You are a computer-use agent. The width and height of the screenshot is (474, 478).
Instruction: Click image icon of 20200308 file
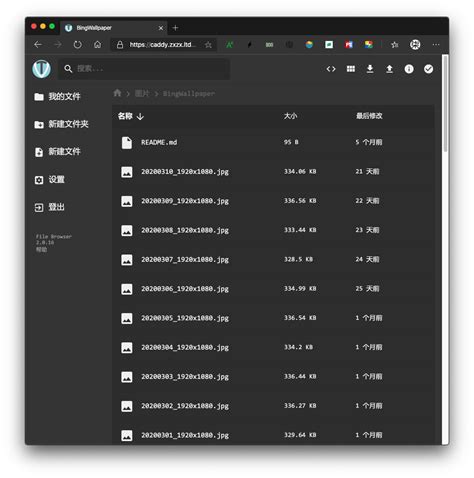point(127,231)
